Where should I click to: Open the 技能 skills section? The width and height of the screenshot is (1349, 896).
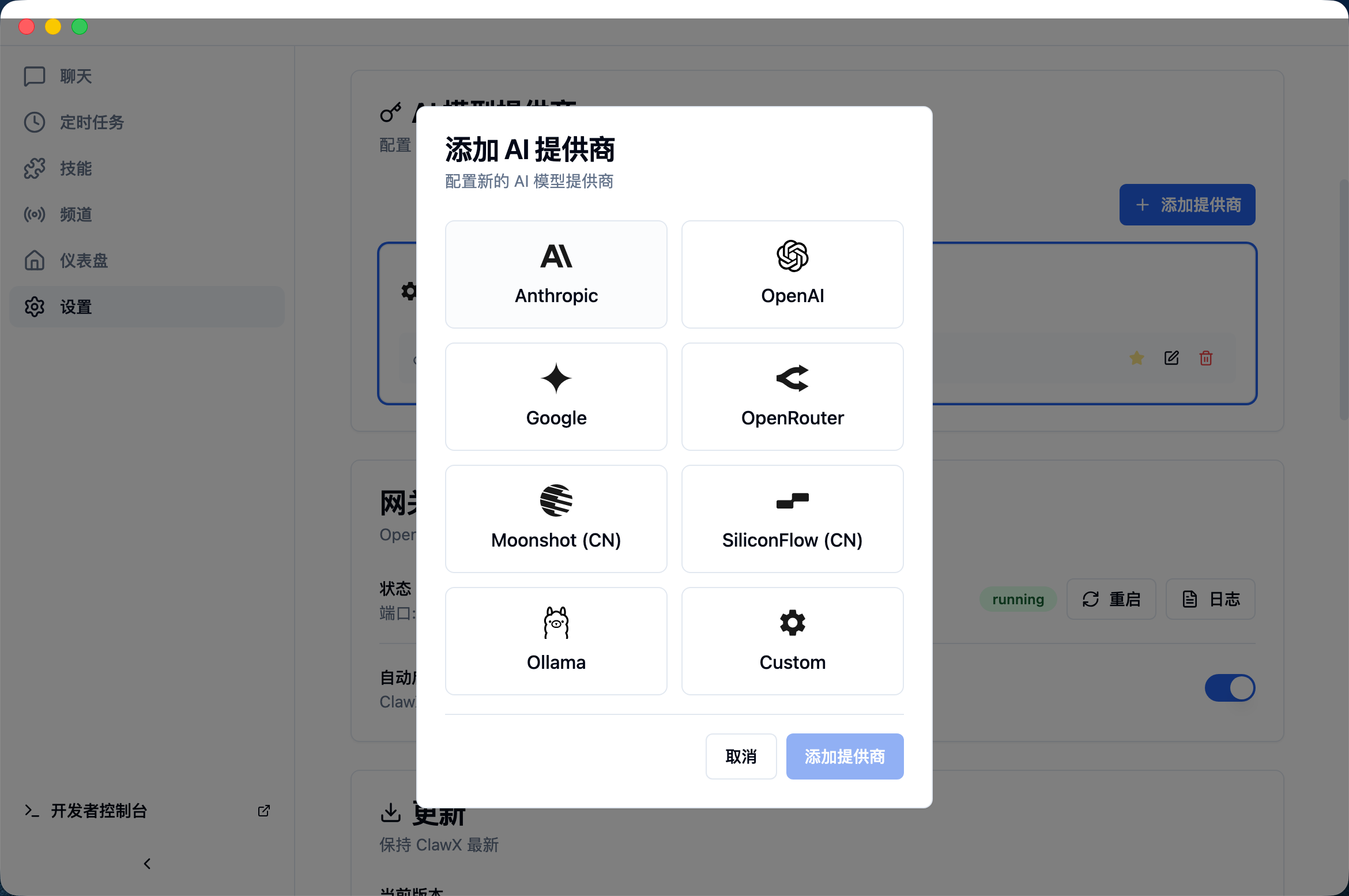coord(76,168)
